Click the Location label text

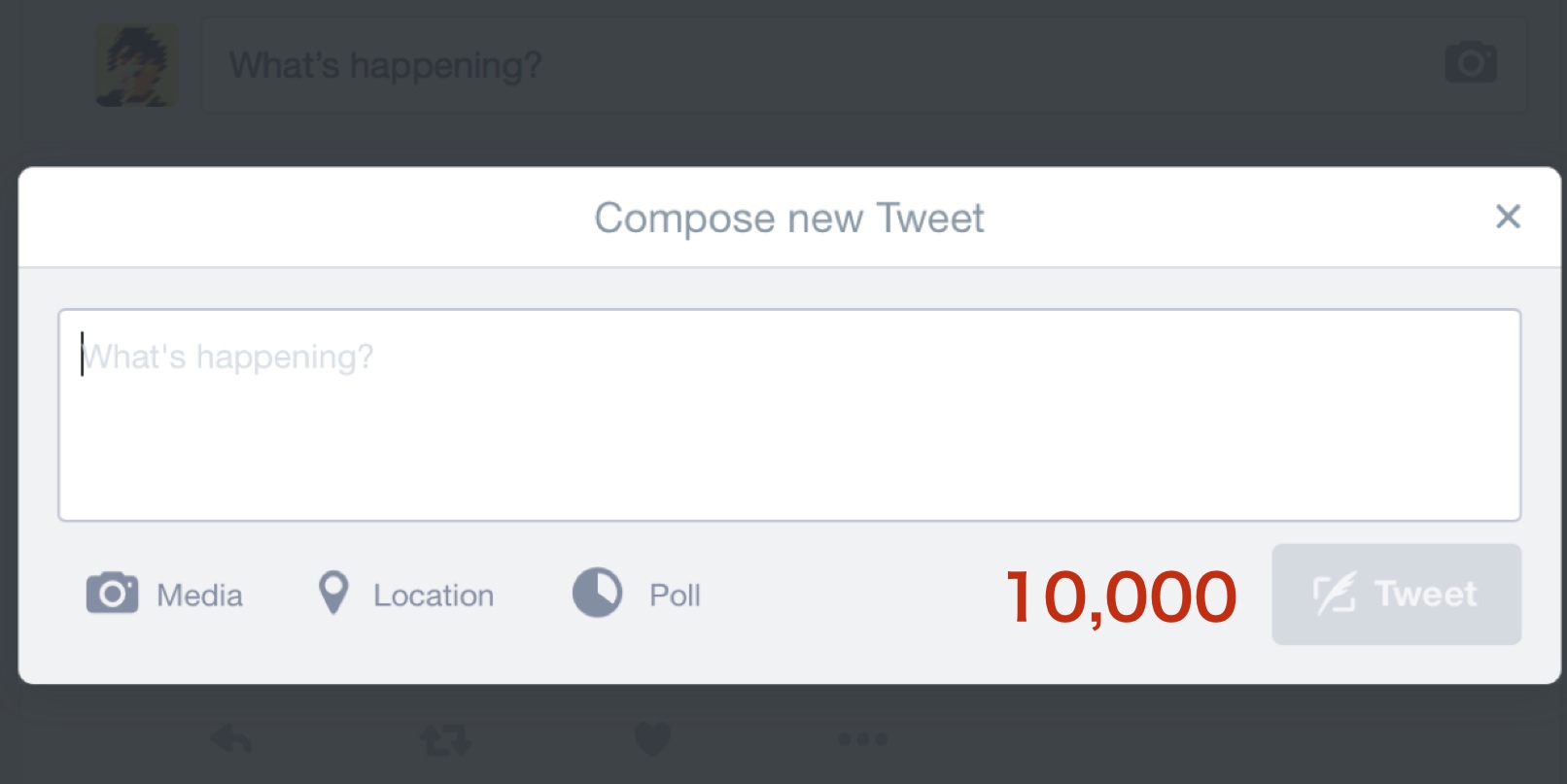(434, 595)
